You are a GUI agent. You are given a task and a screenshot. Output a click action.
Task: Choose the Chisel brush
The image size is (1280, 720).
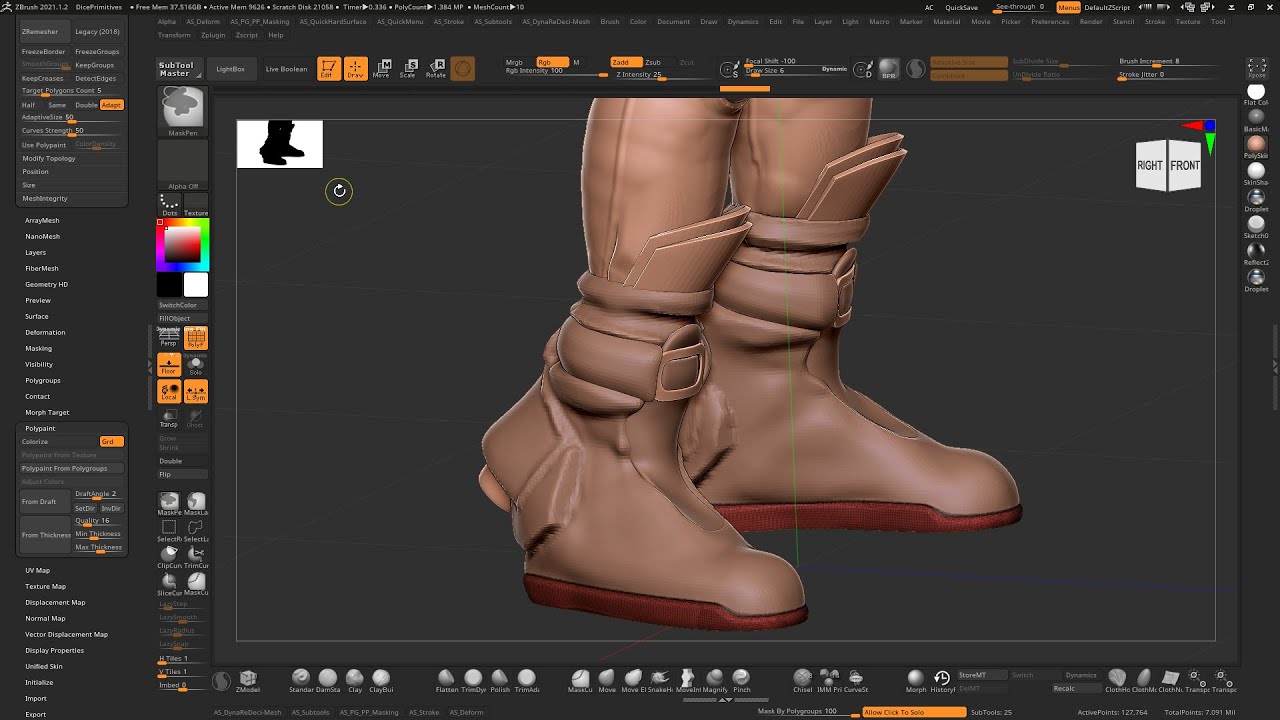coord(803,681)
